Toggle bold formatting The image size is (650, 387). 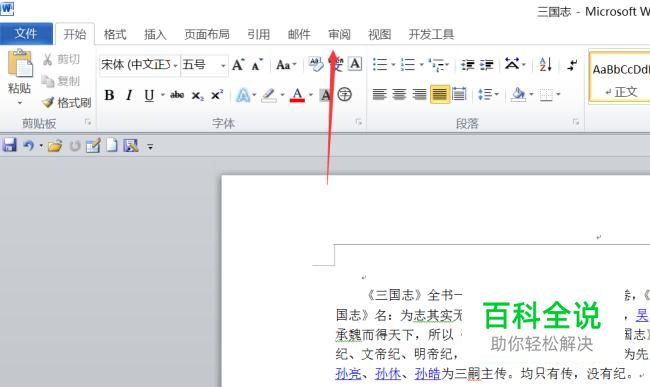click(x=109, y=95)
